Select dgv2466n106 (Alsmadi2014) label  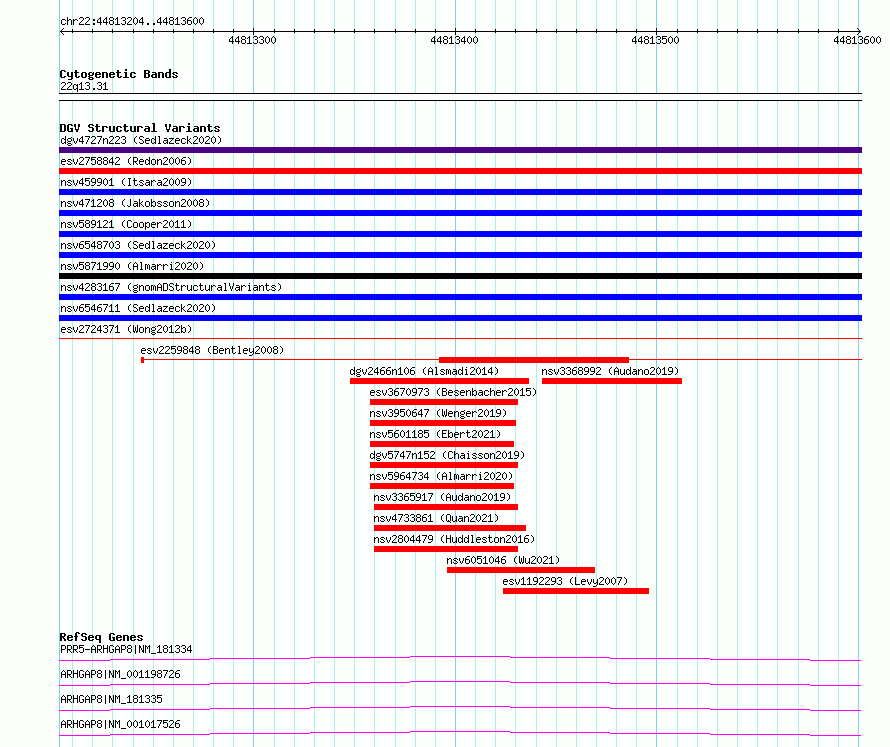pyautogui.click(x=424, y=371)
